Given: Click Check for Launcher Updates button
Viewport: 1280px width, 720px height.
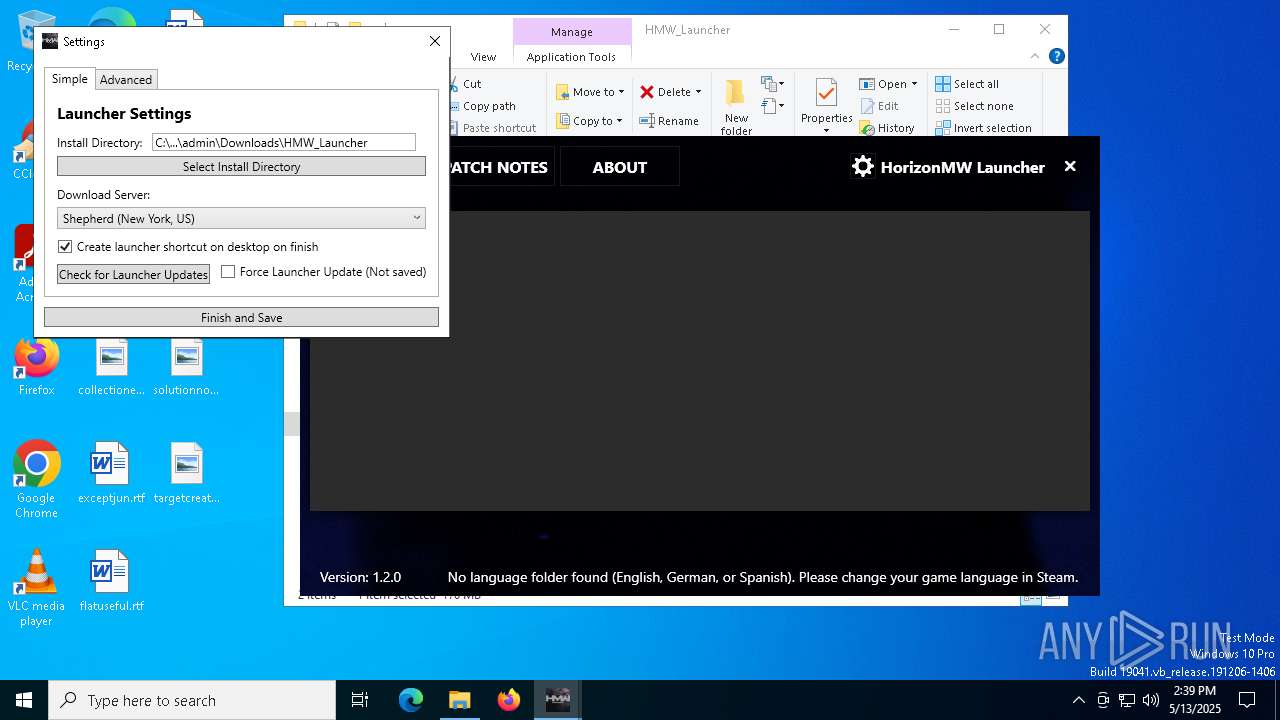Looking at the screenshot, I should pyautogui.click(x=133, y=274).
